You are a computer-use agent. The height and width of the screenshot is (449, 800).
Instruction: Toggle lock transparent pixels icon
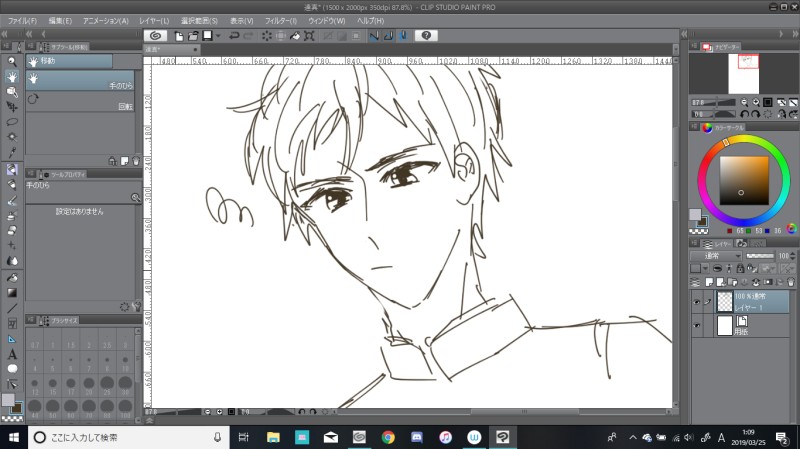click(x=752, y=268)
